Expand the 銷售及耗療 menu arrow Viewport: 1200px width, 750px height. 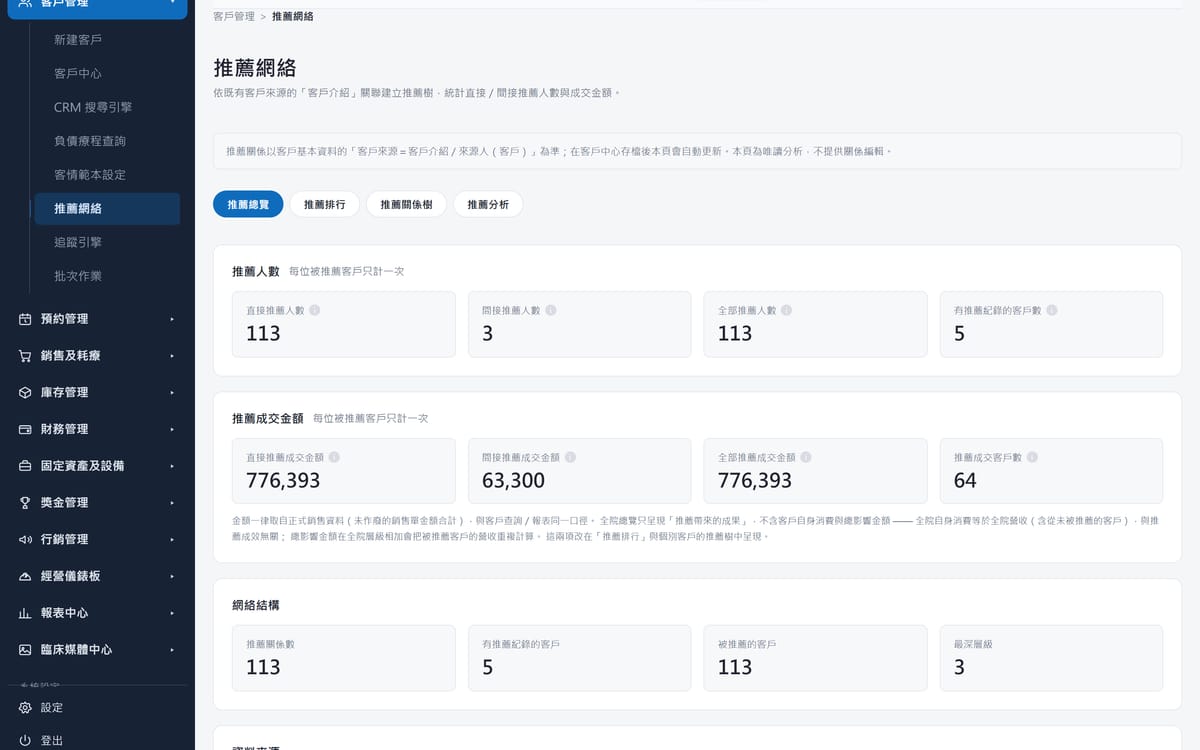tap(172, 356)
